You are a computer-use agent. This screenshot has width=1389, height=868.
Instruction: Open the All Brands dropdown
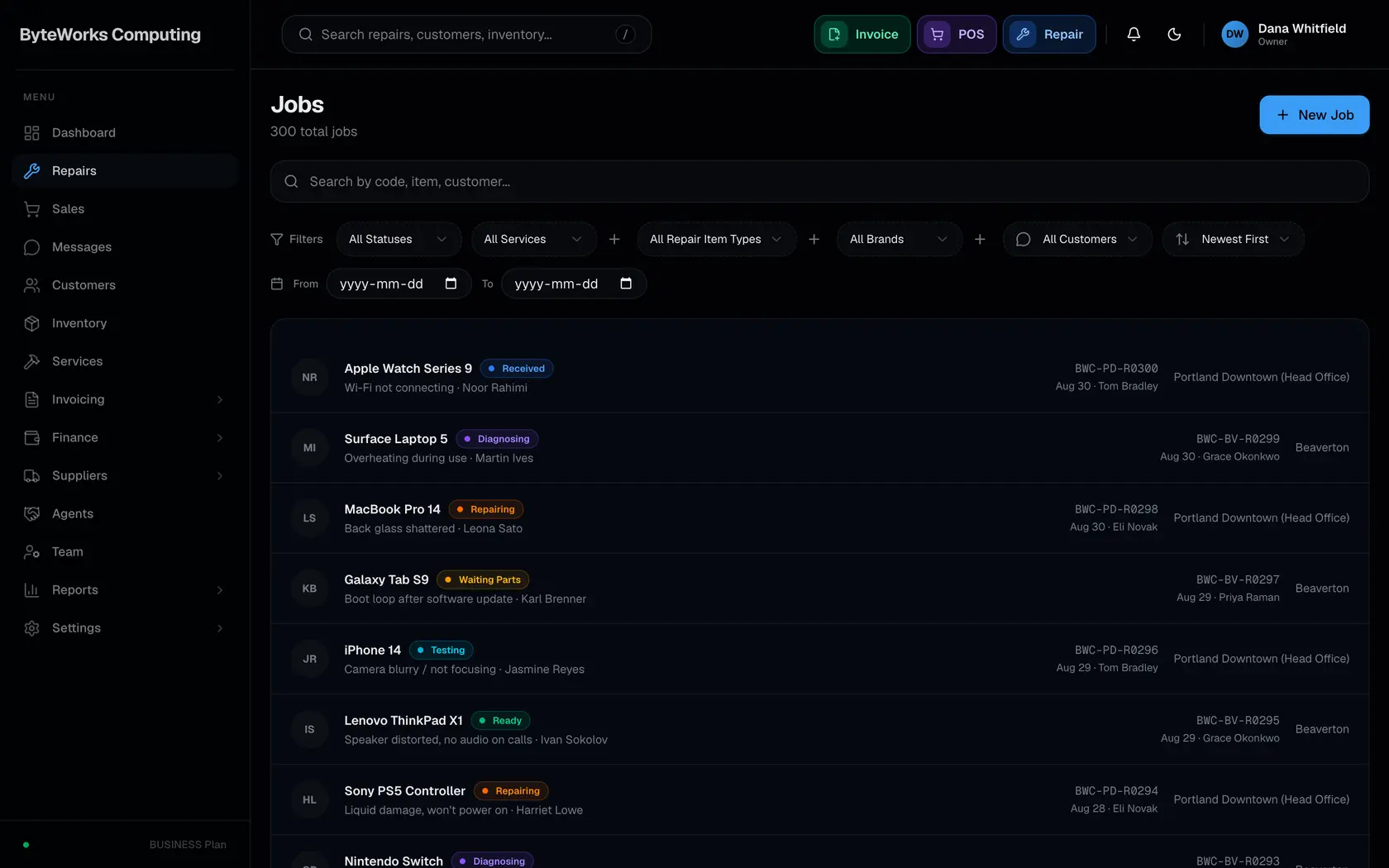pos(900,239)
